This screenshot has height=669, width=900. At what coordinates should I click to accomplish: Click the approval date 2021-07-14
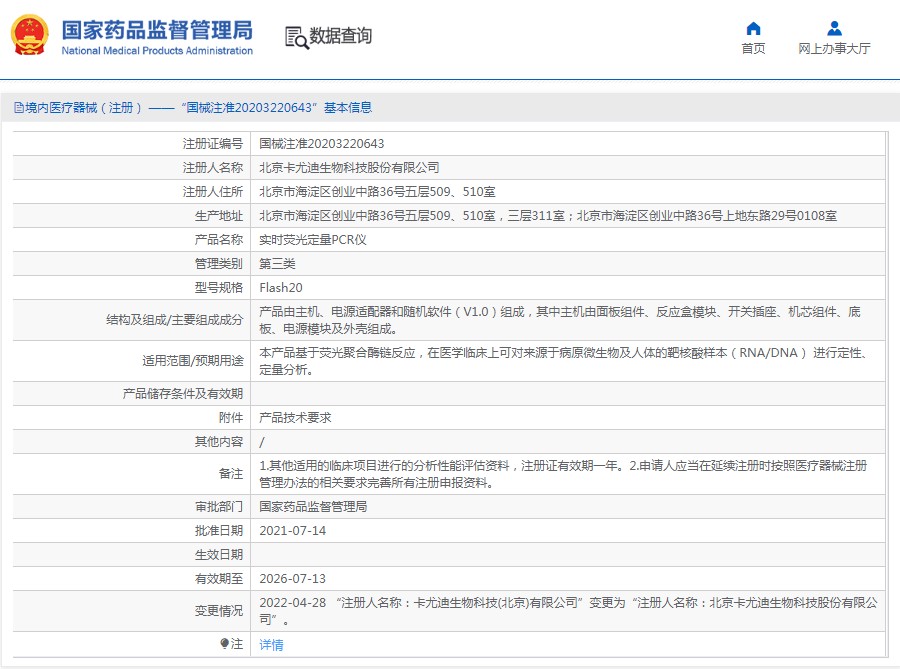click(293, 531)
